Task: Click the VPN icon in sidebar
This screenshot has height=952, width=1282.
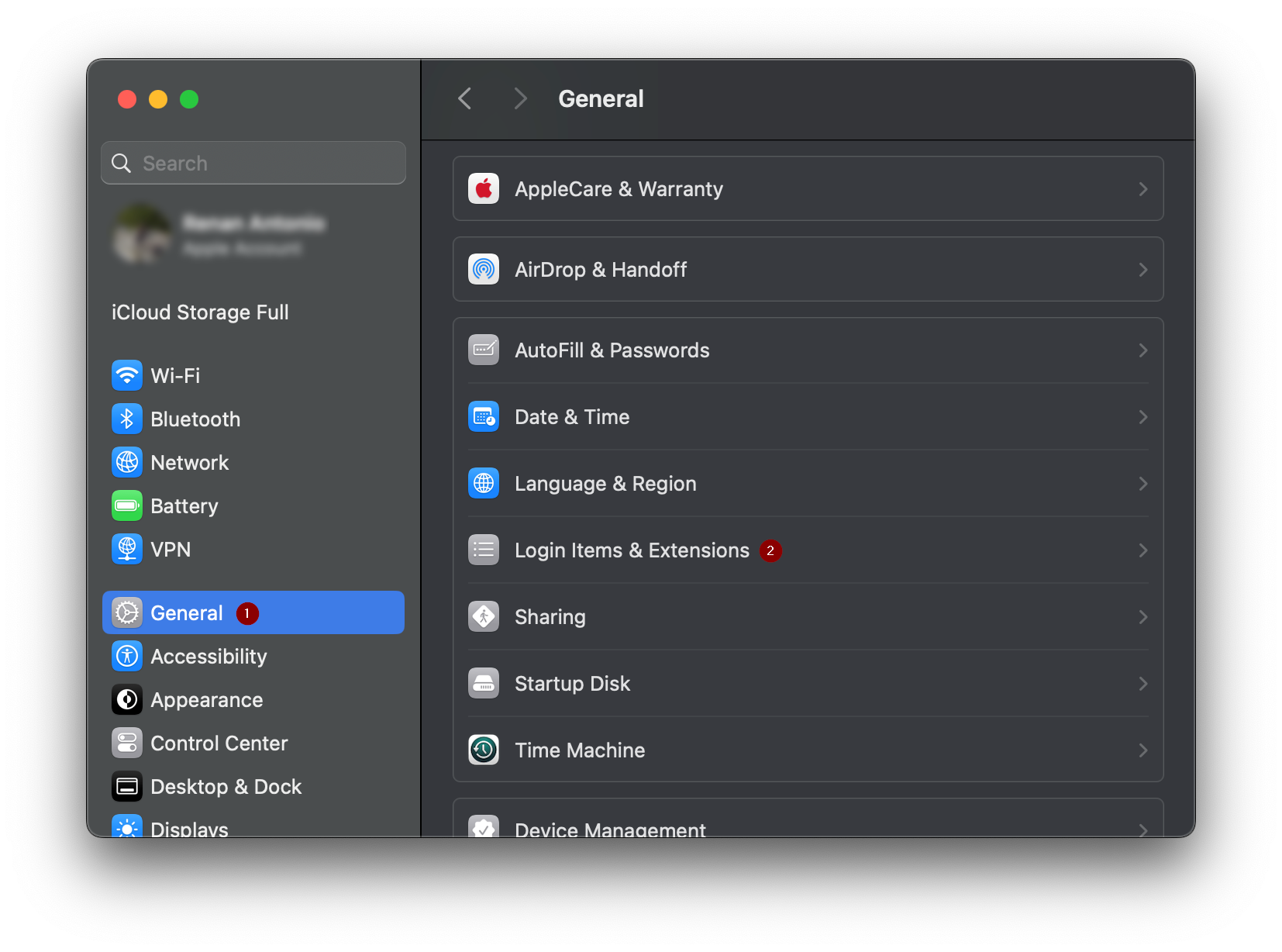Action: pos(127,550)
